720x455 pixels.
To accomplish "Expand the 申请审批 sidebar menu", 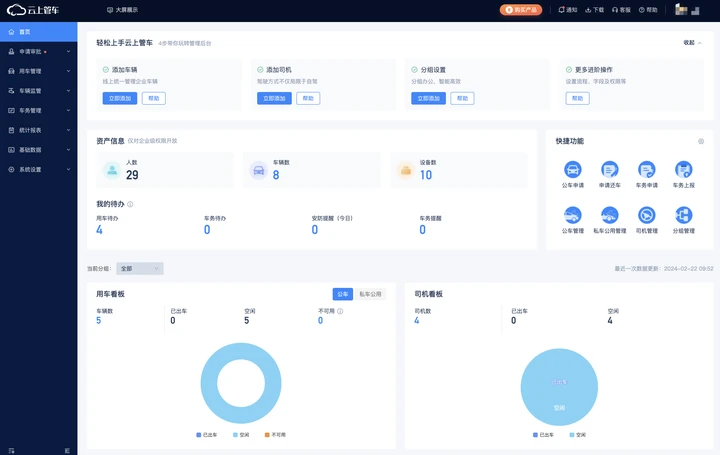I will 39,51.
